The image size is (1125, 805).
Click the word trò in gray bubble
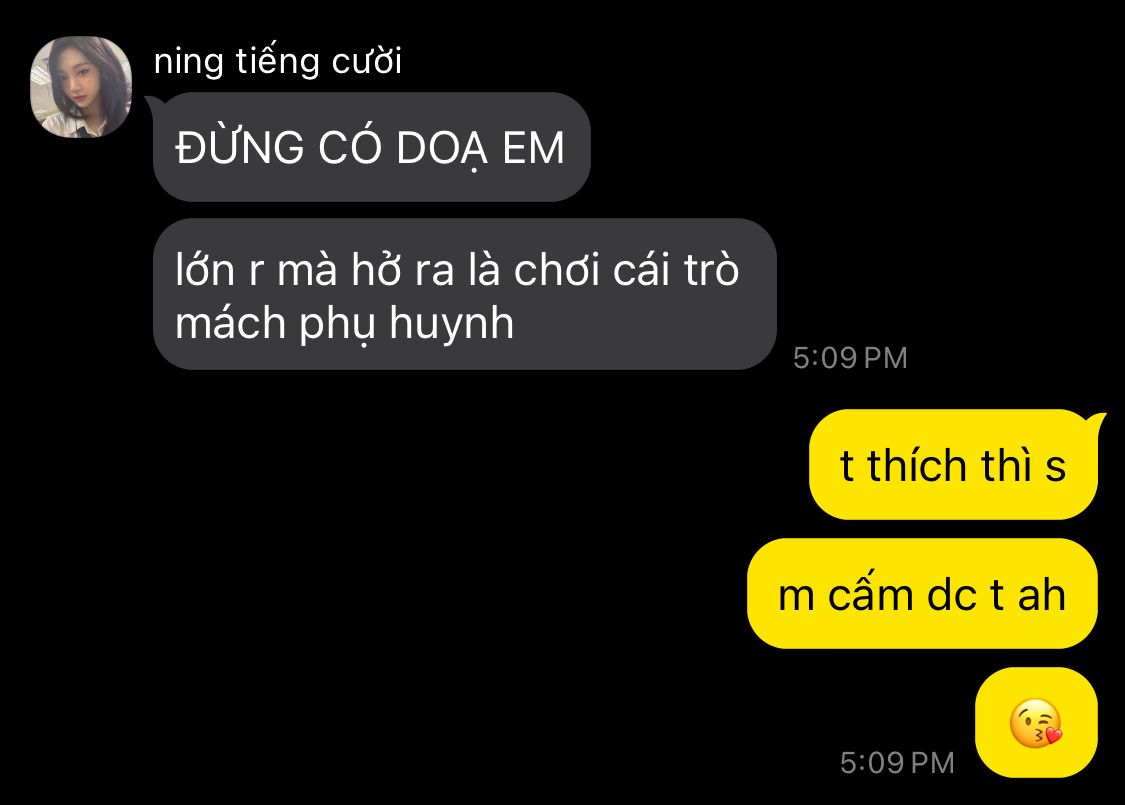point(711,270)
